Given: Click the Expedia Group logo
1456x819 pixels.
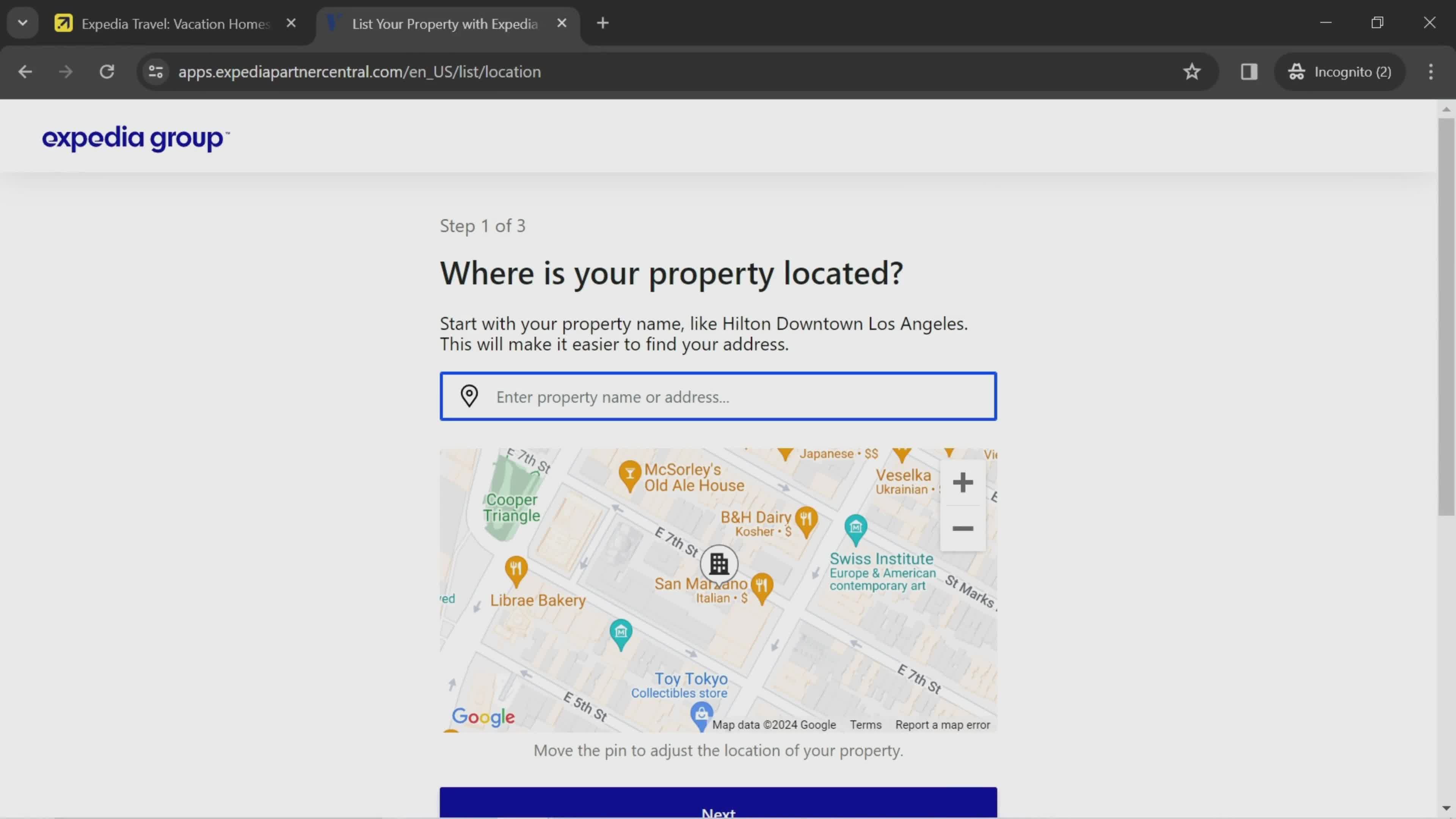Looking at the screenshot, I should 136,138.
